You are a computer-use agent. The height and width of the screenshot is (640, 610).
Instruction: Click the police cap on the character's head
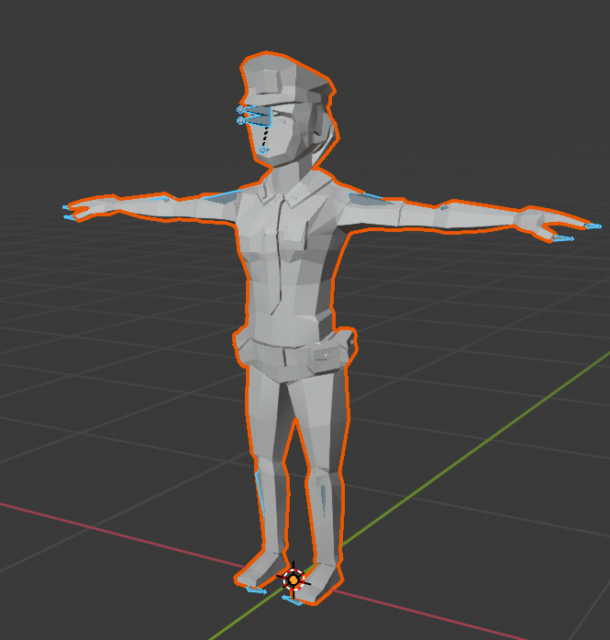click(287, 80)
